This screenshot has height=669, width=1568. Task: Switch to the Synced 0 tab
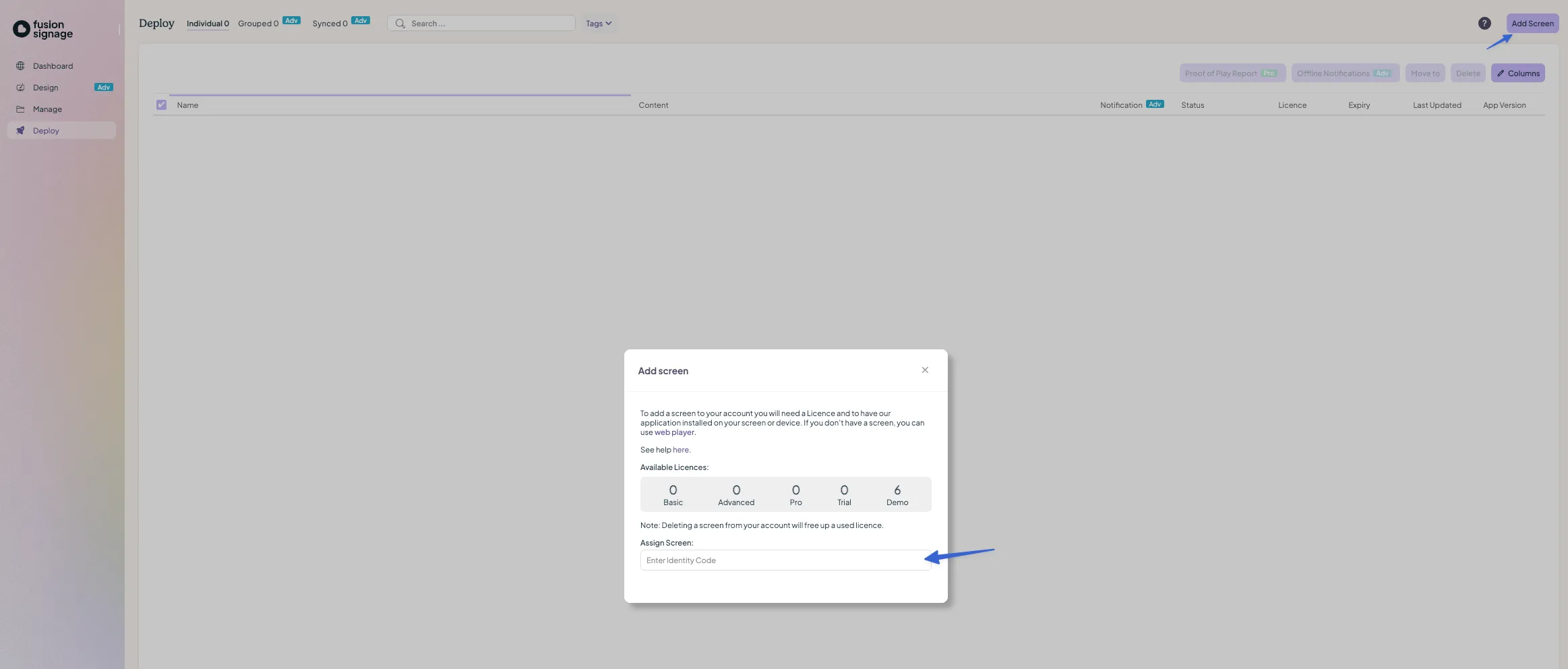(330, 24)
